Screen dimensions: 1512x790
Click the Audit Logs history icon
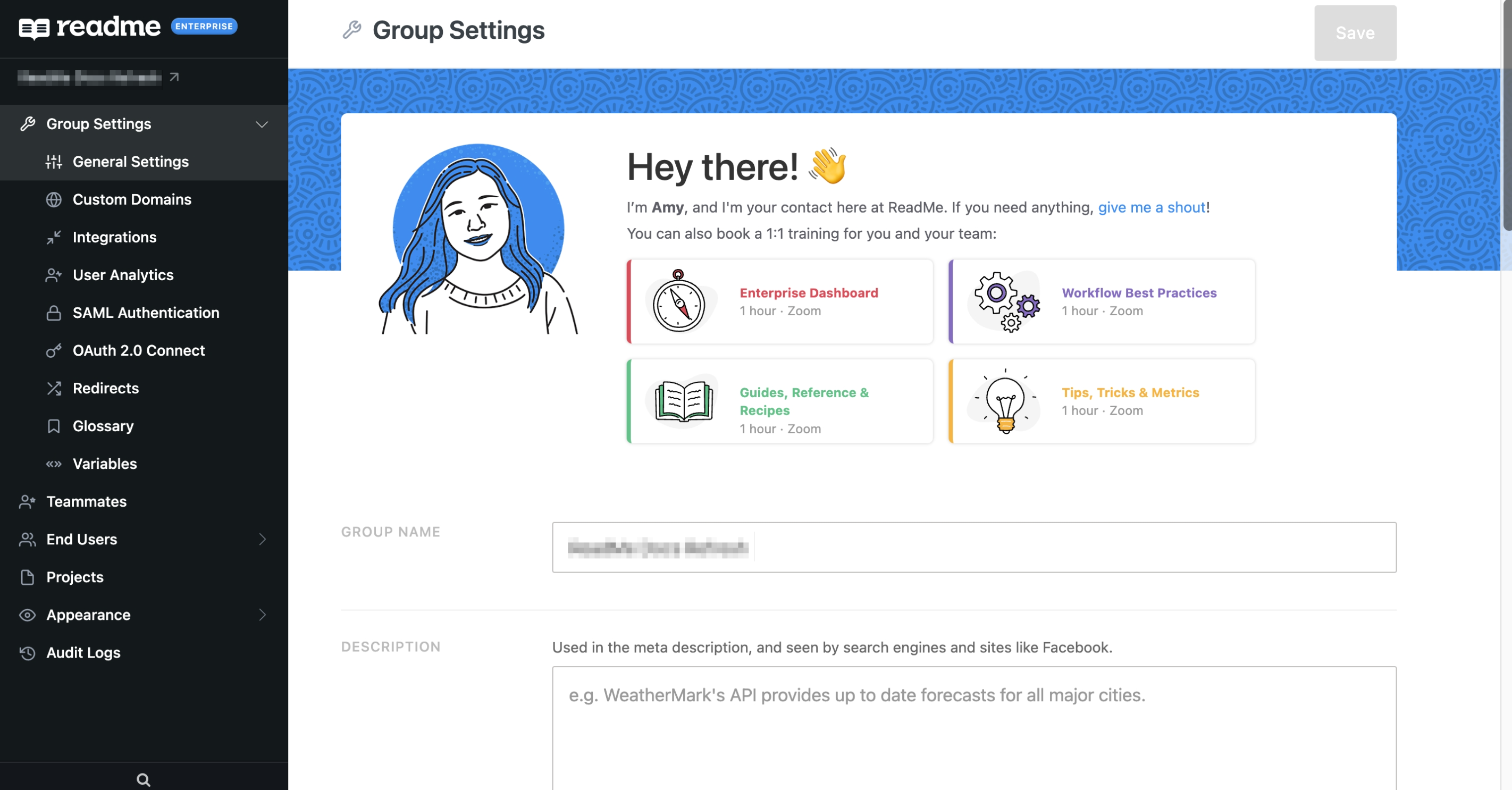[27, 653]
